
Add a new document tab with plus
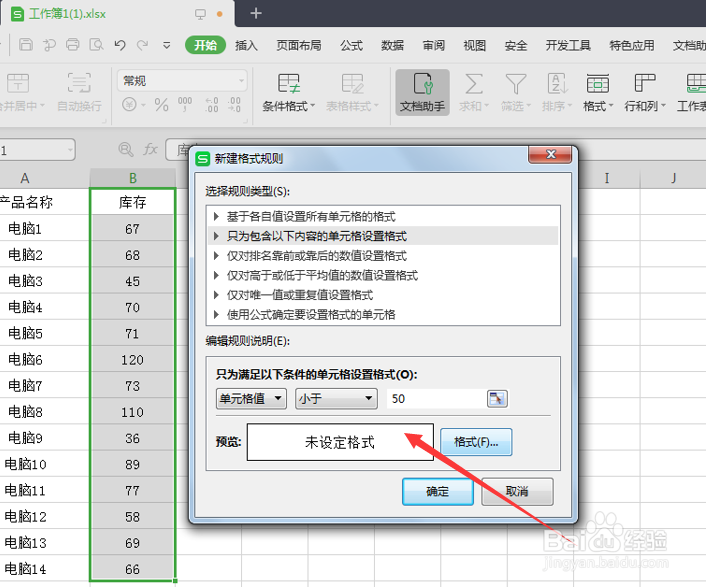click(x=256, y=13)
